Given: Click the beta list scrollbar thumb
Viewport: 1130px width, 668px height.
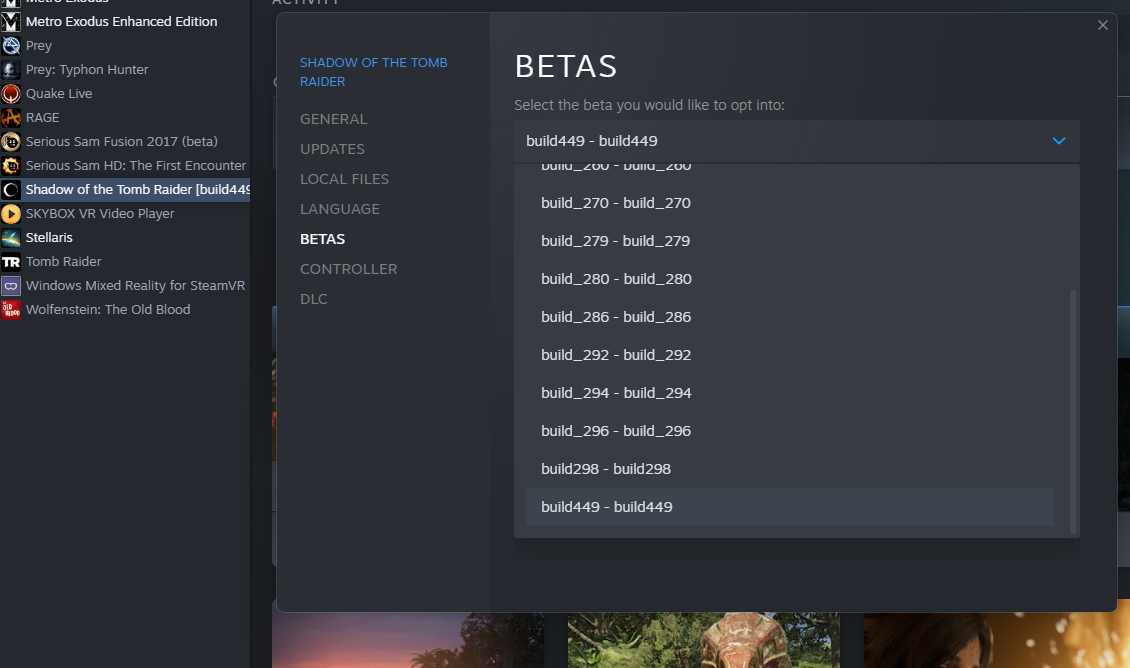Looking at the screenshot, I should point(1072,411).
